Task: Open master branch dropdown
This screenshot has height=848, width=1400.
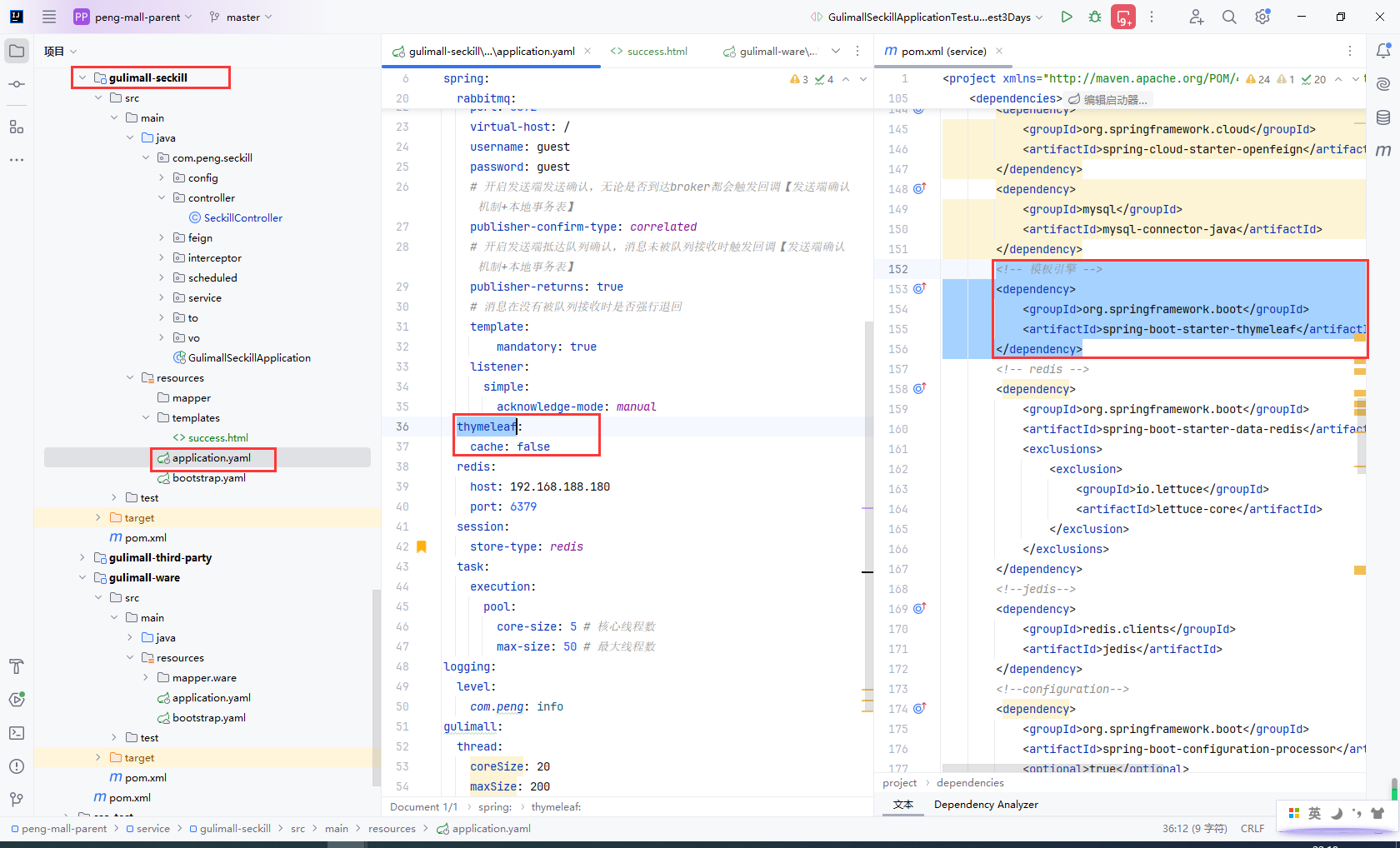Action: [241, 17]
